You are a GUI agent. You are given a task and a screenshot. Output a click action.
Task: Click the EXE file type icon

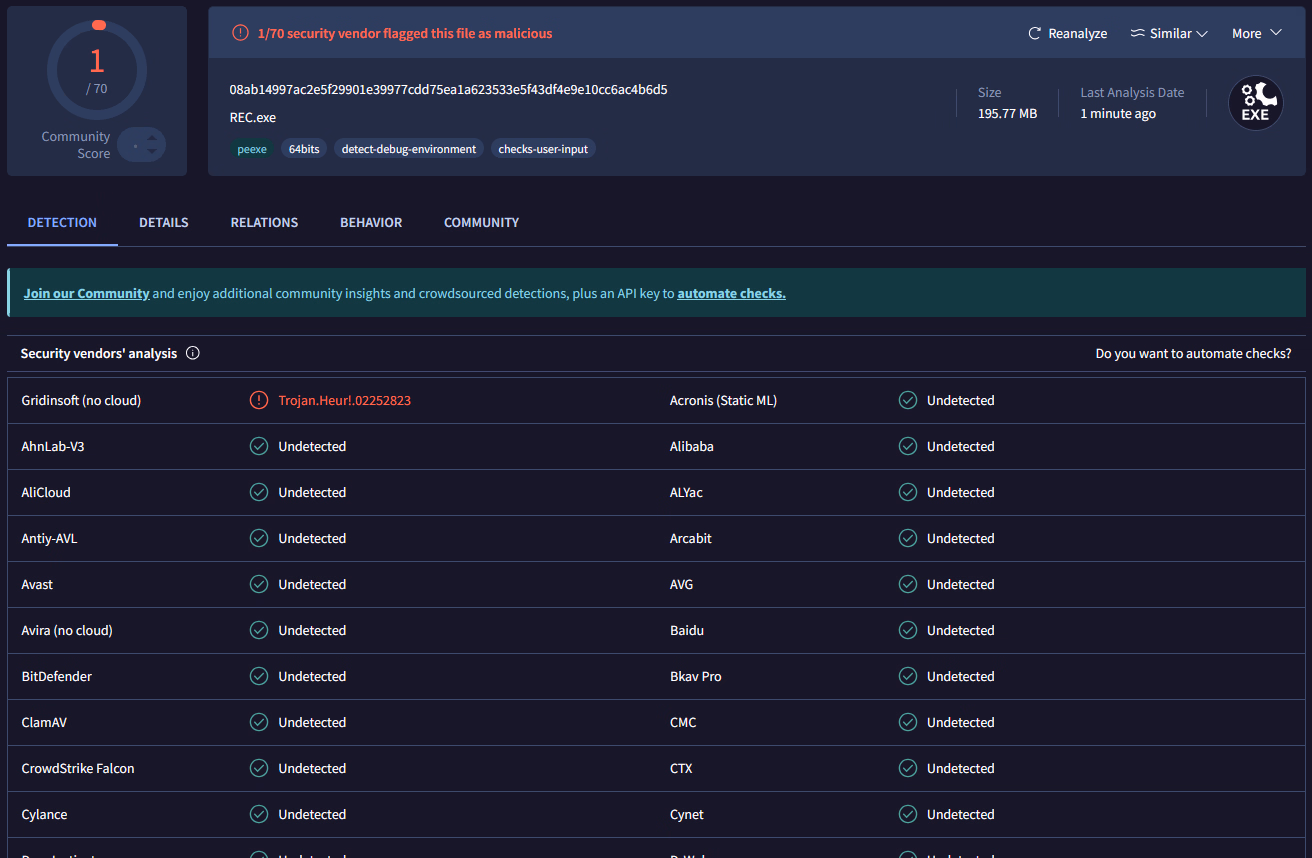point(1255,103)
